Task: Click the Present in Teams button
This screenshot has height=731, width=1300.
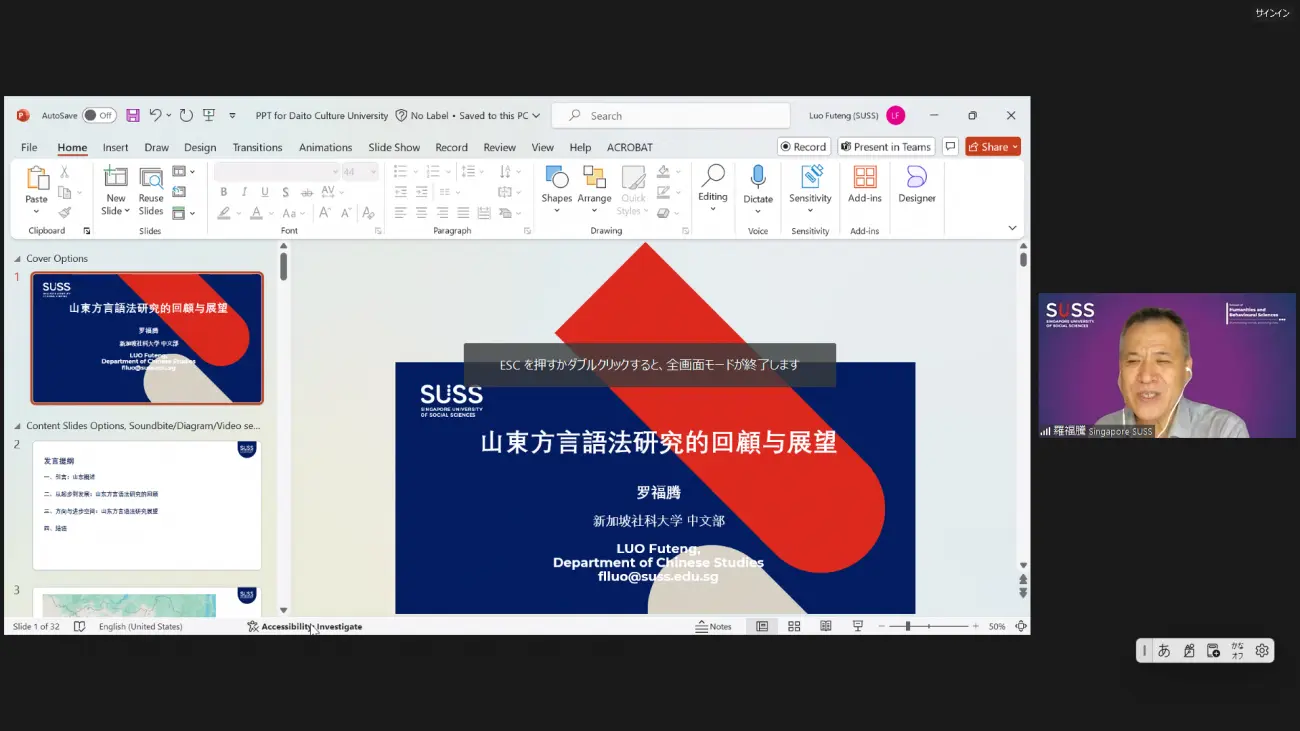Action: pos(886,147)
